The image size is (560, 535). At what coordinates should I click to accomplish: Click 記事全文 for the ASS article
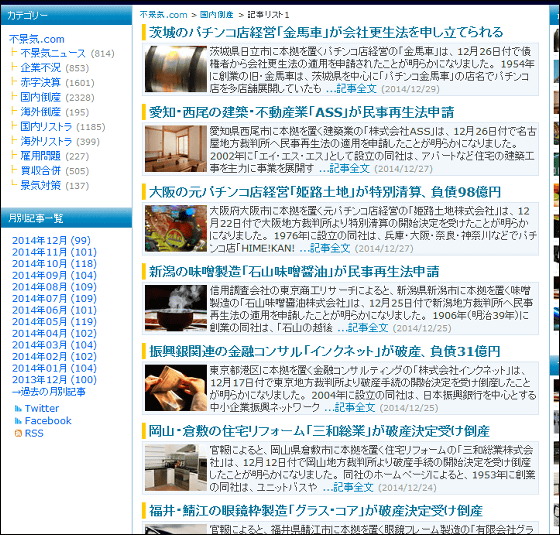click(345, 169)
